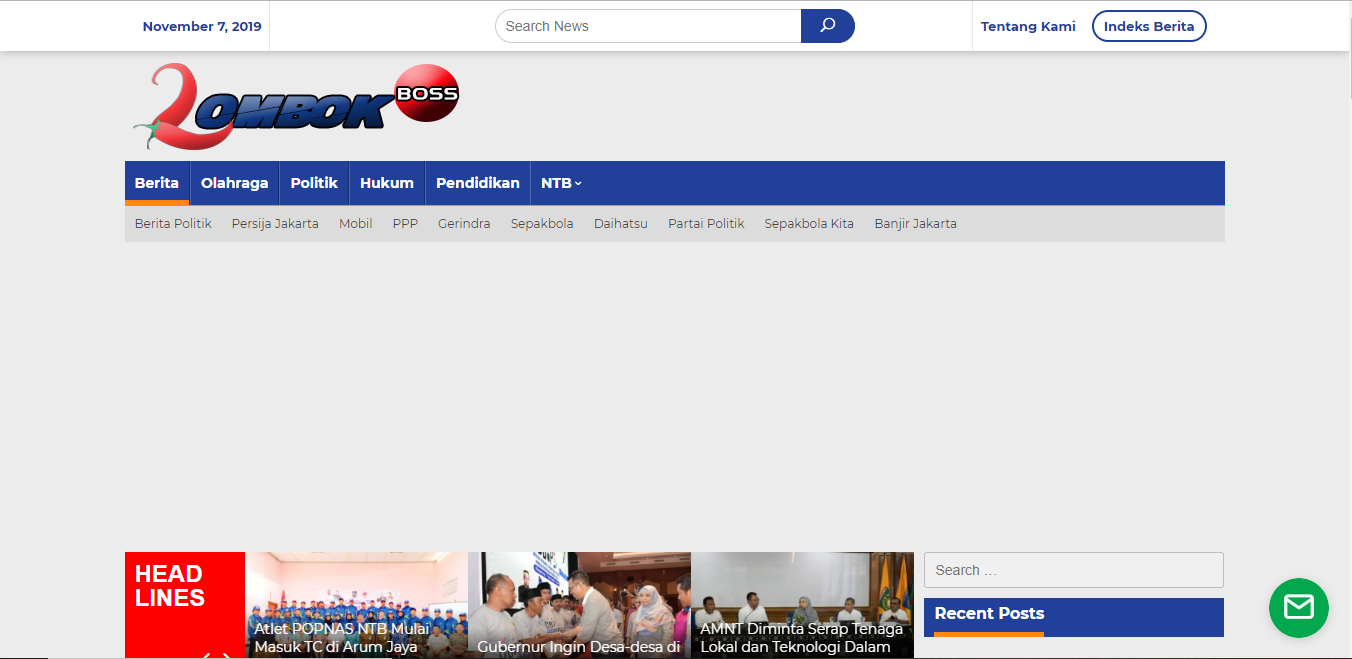1352x659 pixels.
Task: Click the Lombok Boss chili logo
Action: 296,106
